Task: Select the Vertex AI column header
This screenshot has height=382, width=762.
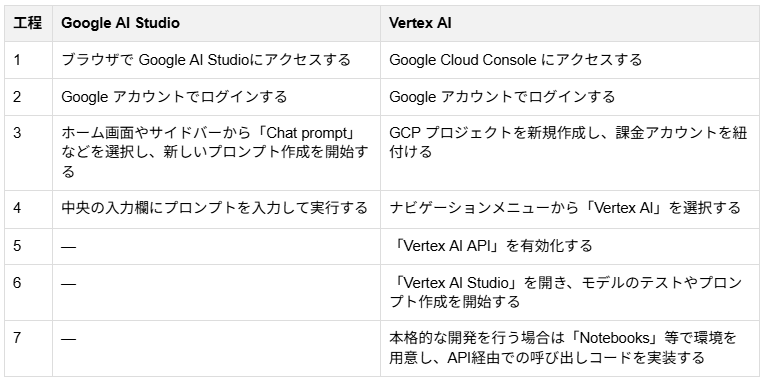Action: coord(570,23)
